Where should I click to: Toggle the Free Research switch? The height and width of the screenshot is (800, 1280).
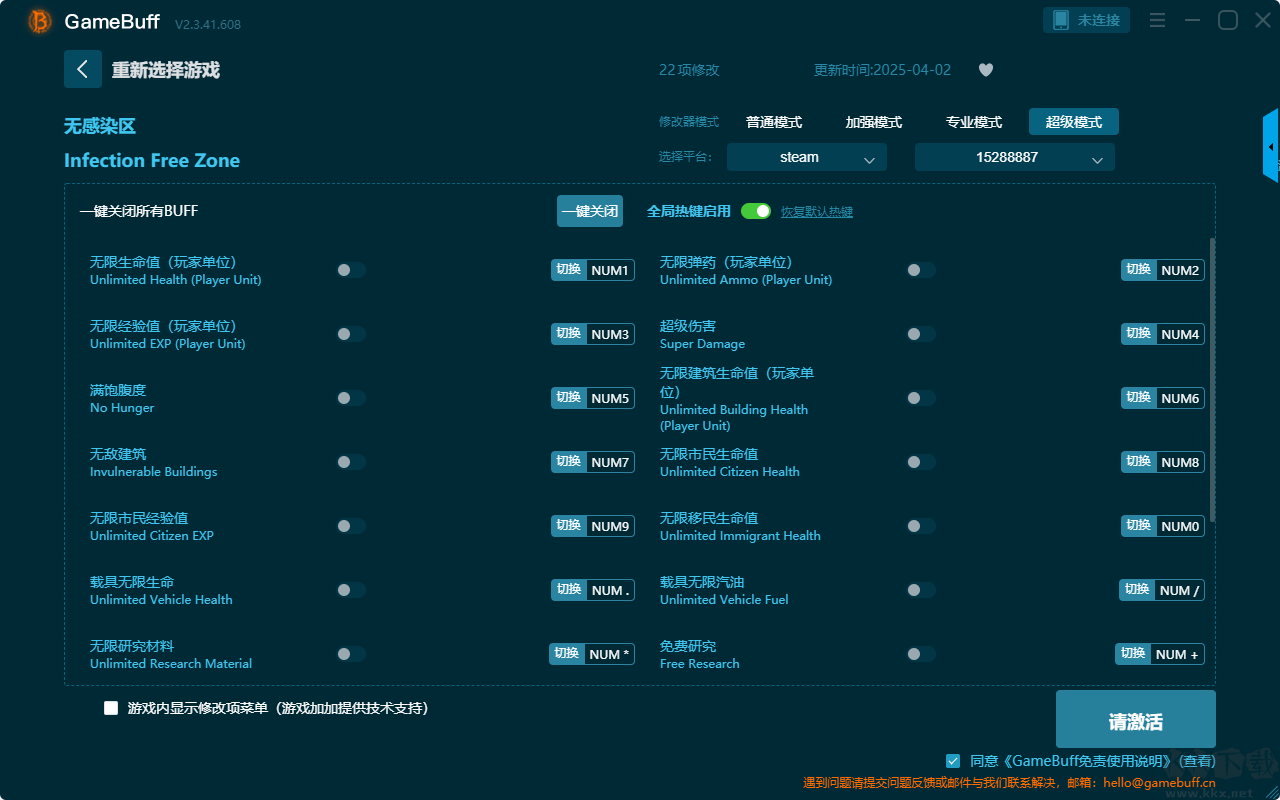click(921, 654)
